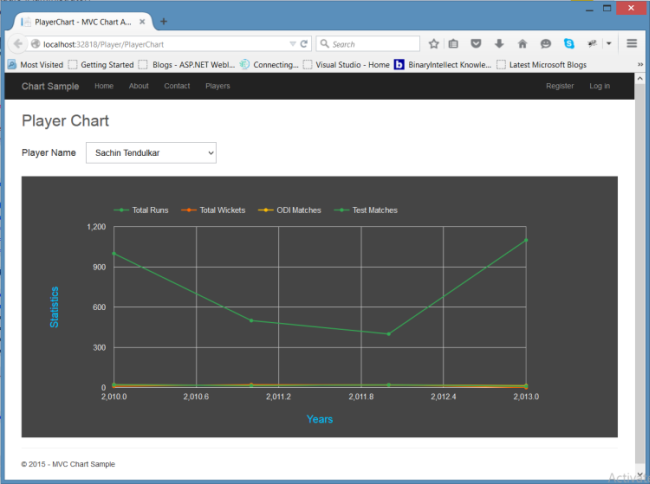Open the Getting Started bookmark
Image resolution: width=650 pixels, height=484 pixels.
coord(101,65)
